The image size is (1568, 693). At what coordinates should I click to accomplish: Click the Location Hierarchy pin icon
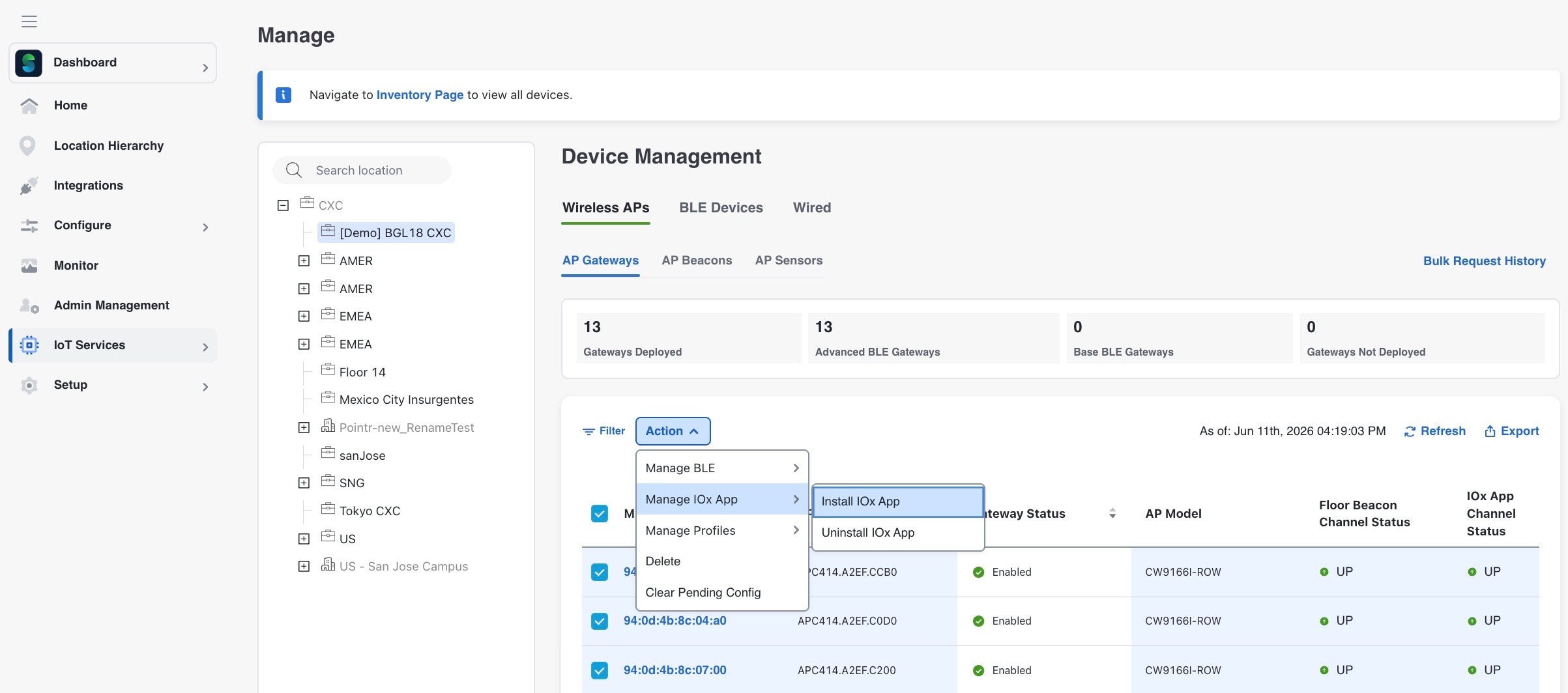click(x=27, y=146)
